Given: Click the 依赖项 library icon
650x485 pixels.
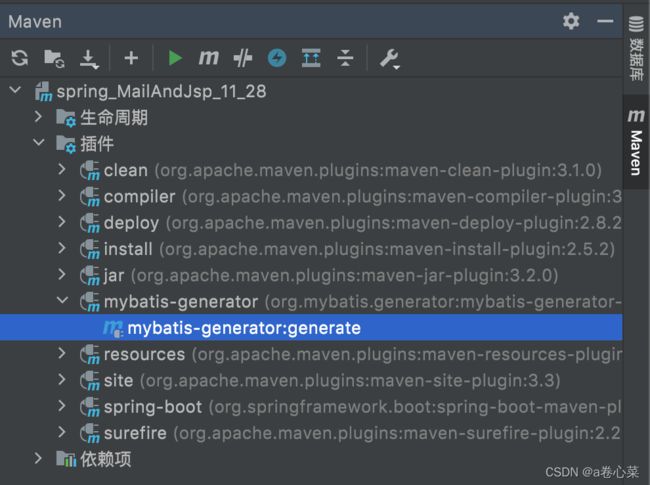Looking at the screenshot, I should click(66, 459).
